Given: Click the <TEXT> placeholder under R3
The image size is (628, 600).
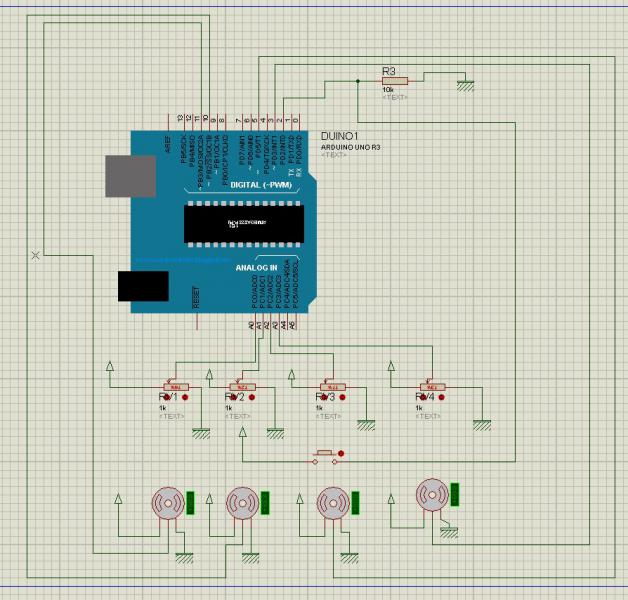Looking at the screenshot, I should point(395,97).
